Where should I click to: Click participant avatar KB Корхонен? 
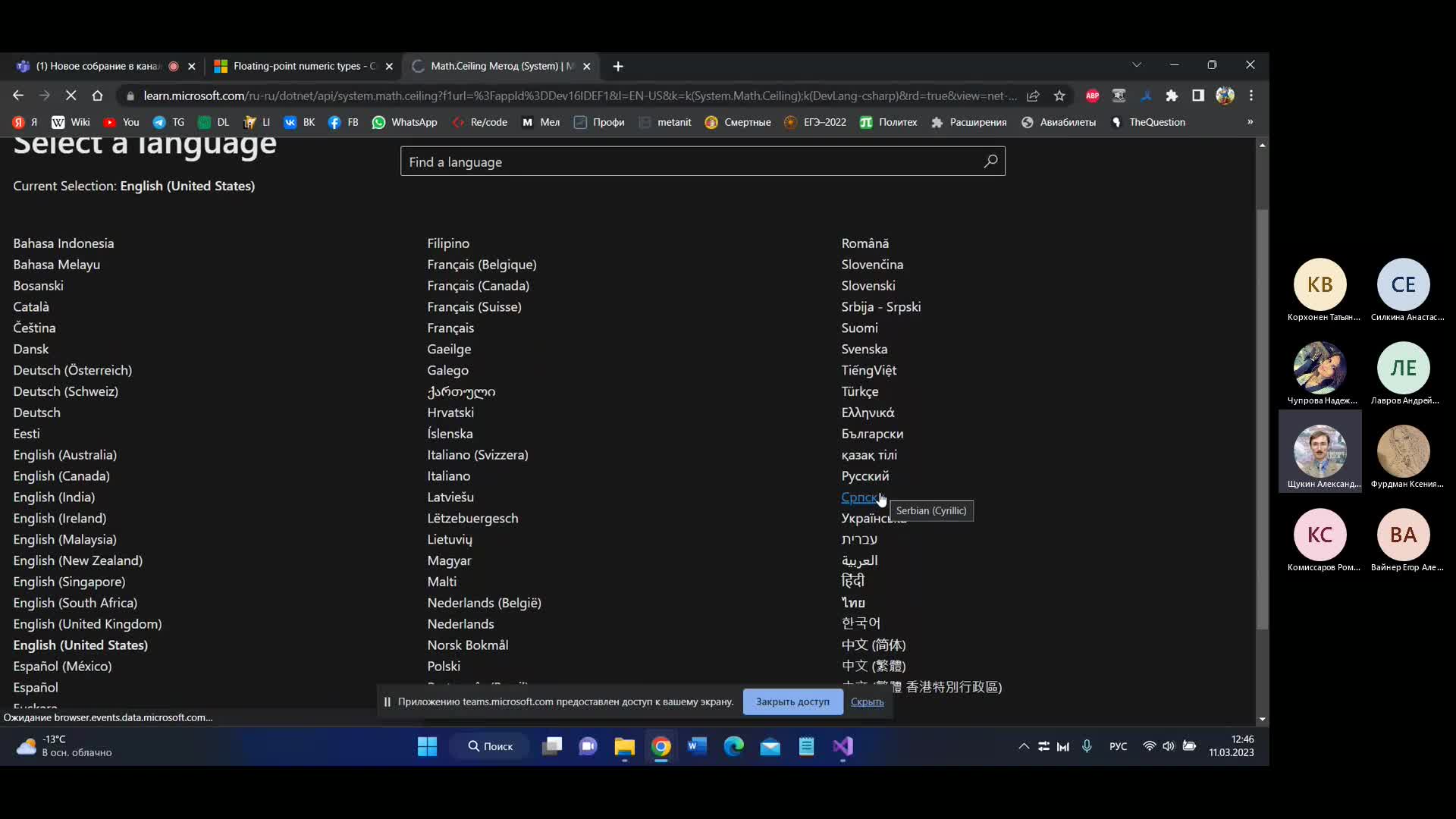point(1320,284)
